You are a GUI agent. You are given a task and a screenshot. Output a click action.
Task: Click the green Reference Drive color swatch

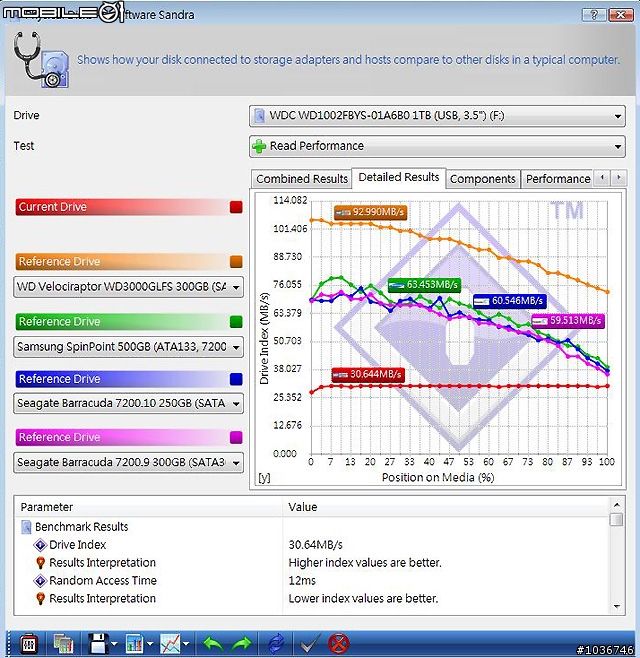(x=236, y=322)
